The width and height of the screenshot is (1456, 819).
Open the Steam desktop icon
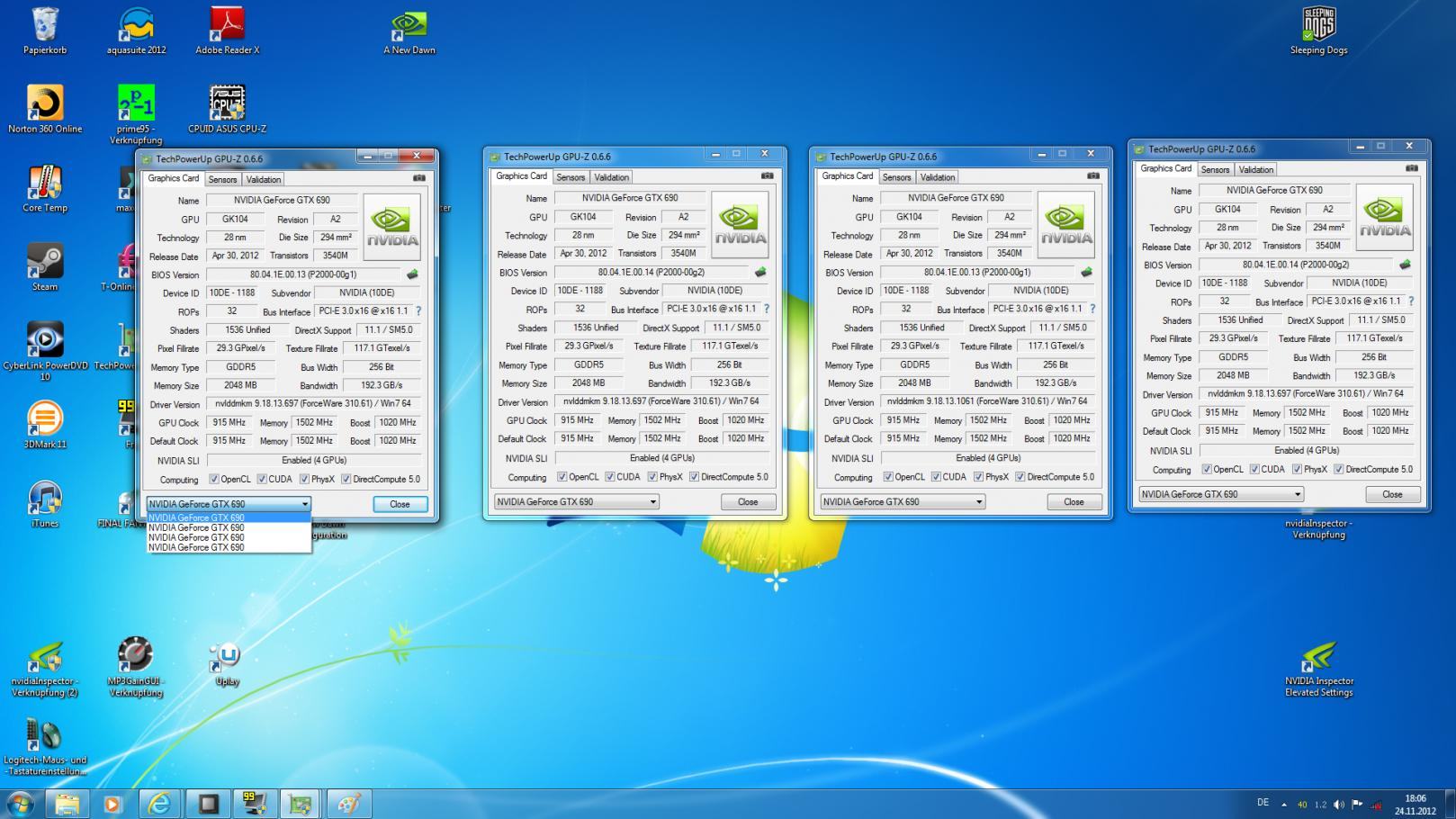[45, 267]
